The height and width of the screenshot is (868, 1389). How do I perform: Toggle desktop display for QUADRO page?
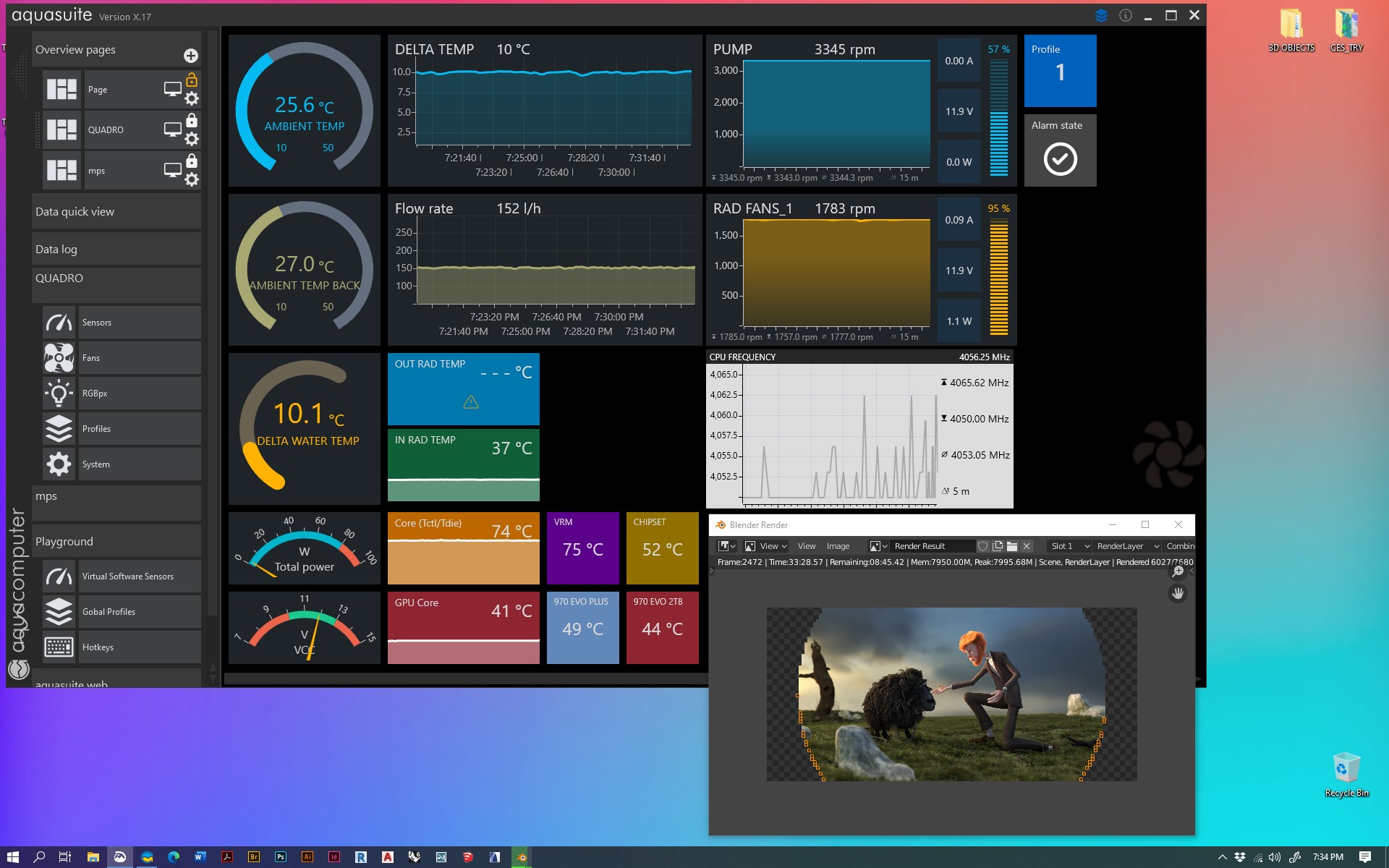[x=172, y=130]
